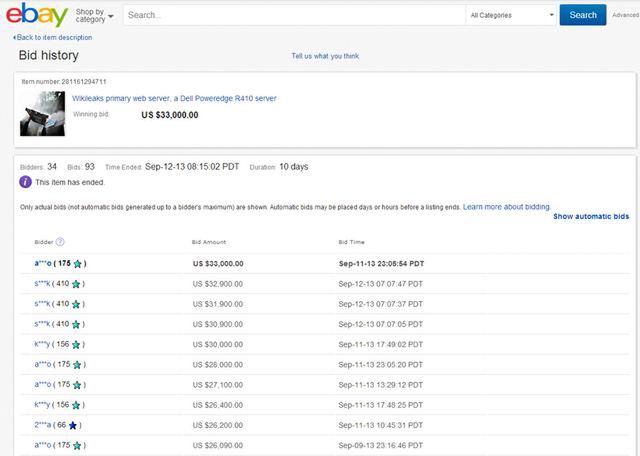The height and width of the screenshot is (456, 640).
Task: Click the Bid Amount column header
Action: tap(209, 242)
